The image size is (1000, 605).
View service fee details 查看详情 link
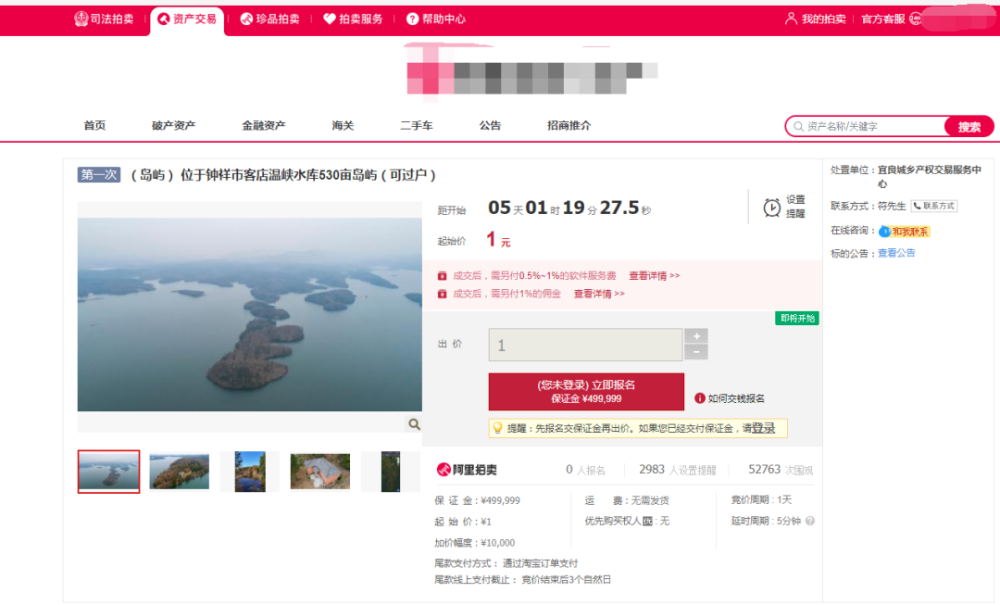[654, 275]
